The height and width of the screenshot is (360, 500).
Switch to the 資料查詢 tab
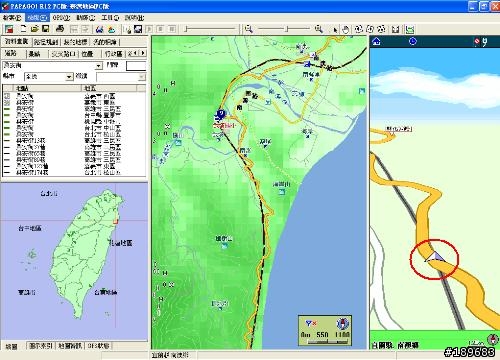[16, 41]
